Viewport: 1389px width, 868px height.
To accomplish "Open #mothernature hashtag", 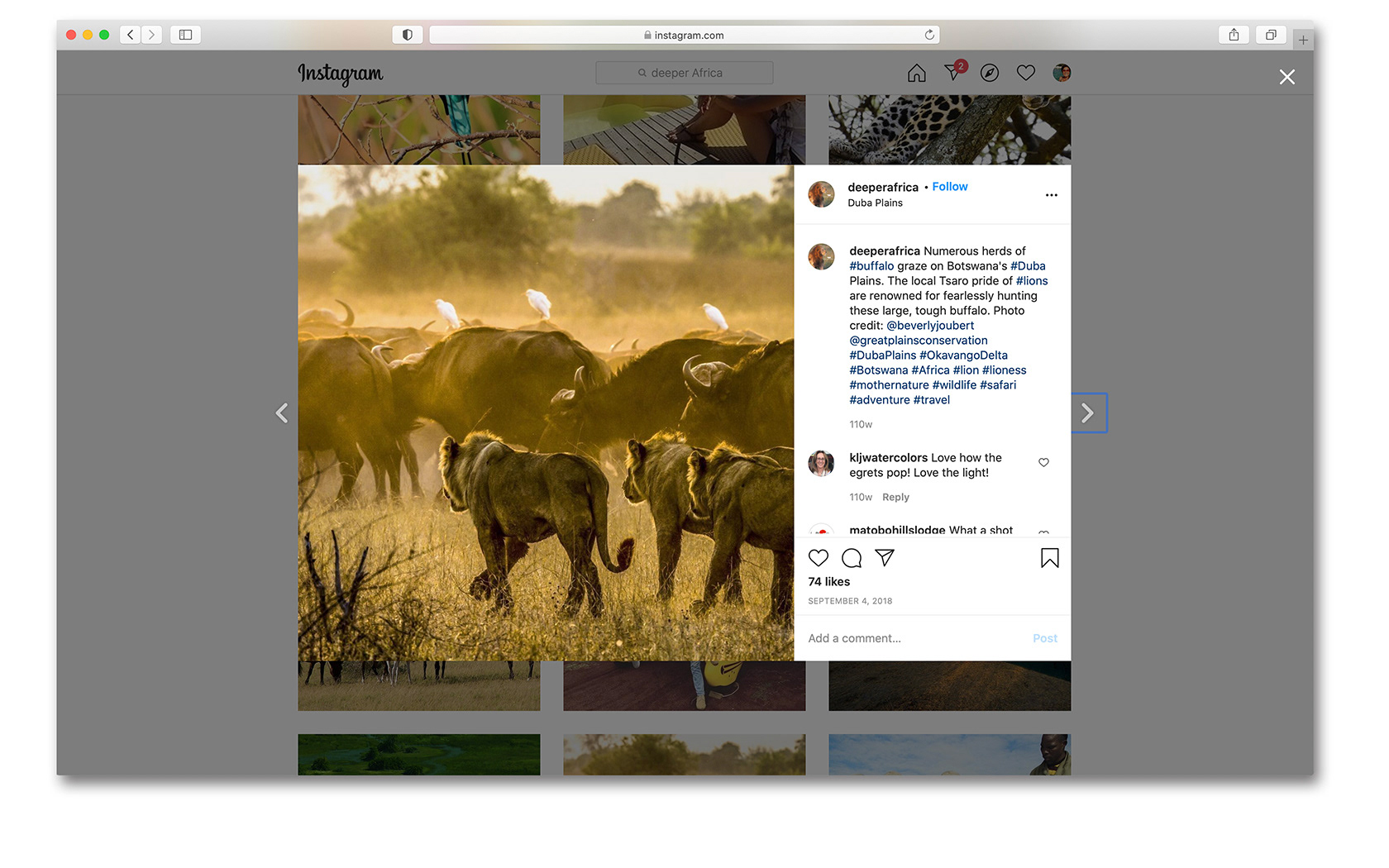I will (x=889, y=385).
